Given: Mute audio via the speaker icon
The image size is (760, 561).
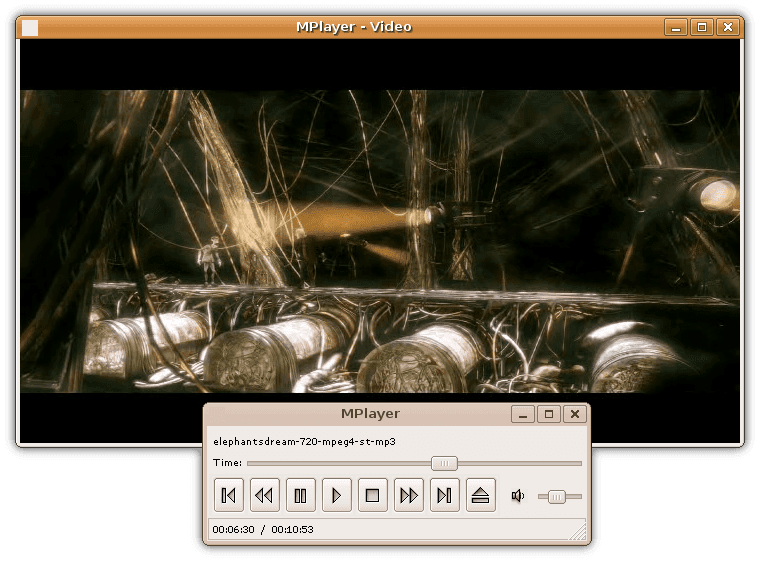Looking at the screenshot, I should [518, 496].
